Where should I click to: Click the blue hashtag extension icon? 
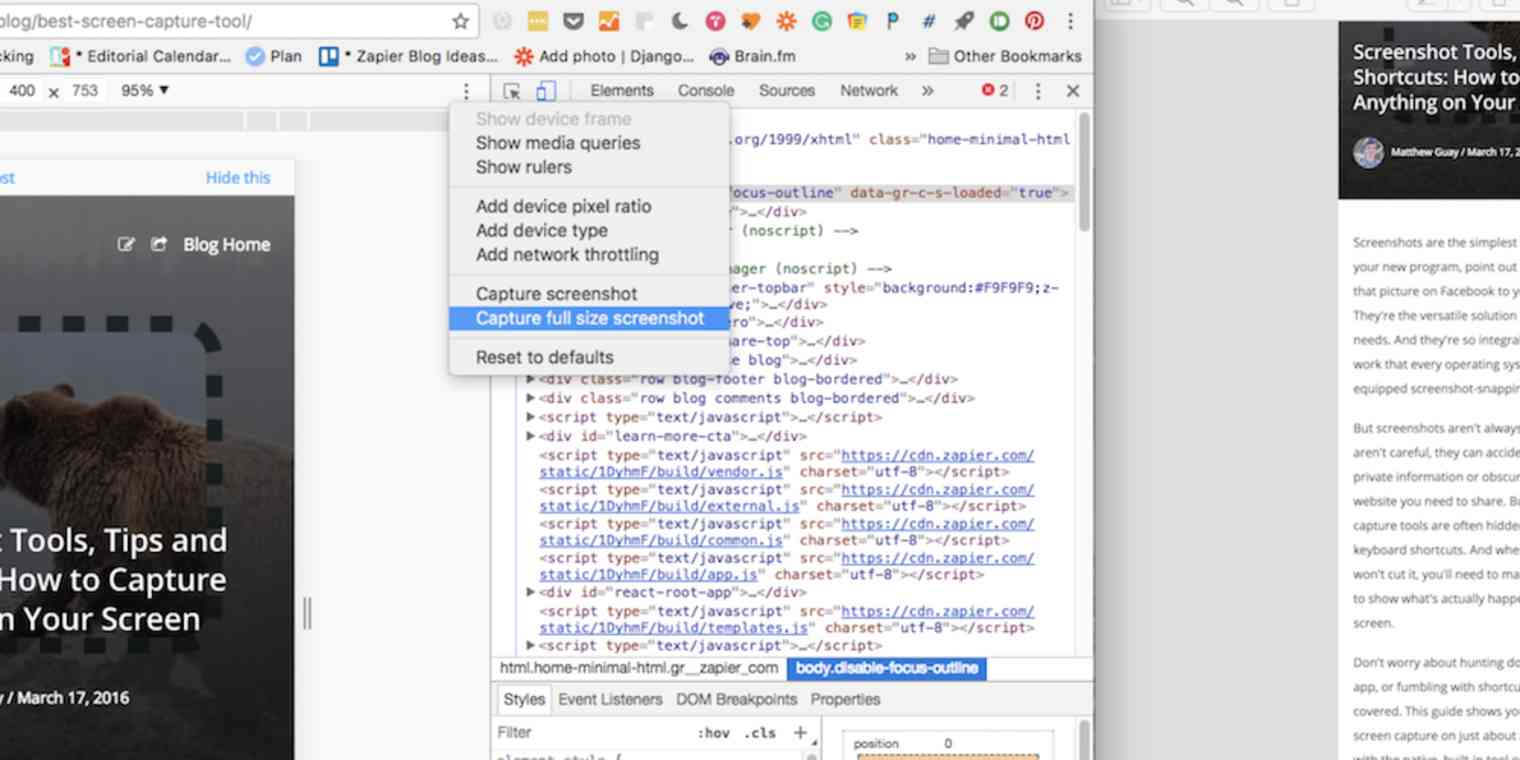tap(928, 21)
